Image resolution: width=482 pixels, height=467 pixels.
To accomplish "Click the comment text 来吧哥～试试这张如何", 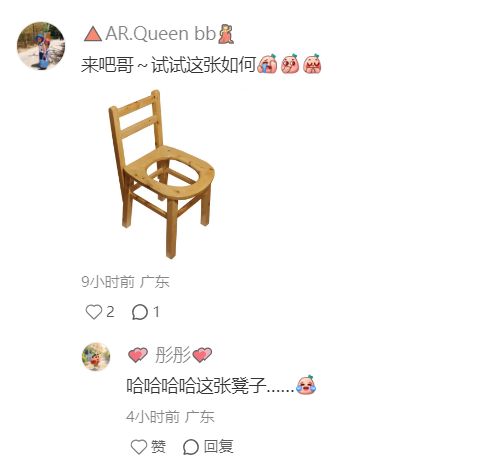I will 168,64.
